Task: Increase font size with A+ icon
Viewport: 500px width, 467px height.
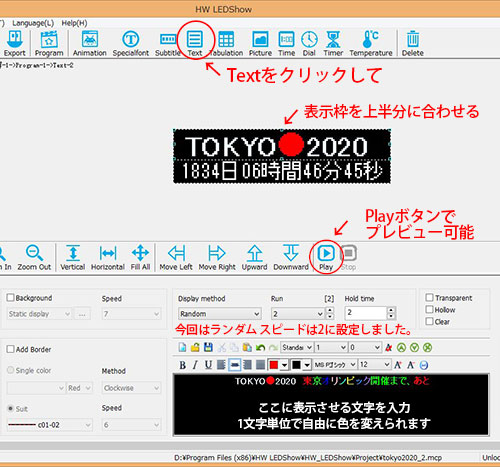Action: pyautogui.click(x=398, y=365)
